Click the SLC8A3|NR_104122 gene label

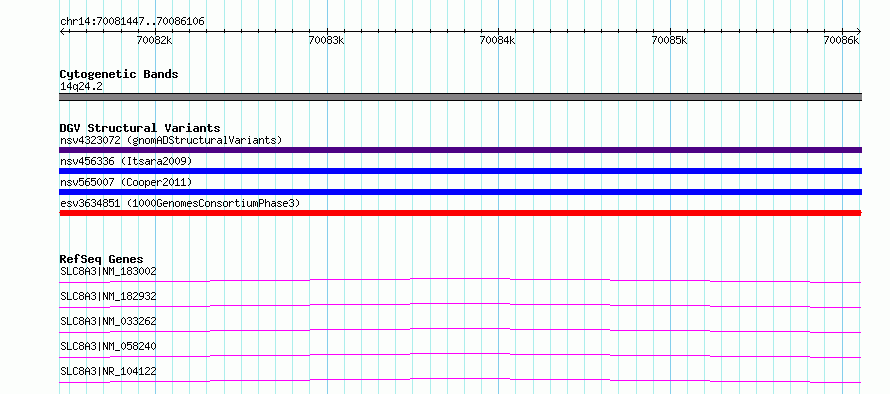point(108,371)
